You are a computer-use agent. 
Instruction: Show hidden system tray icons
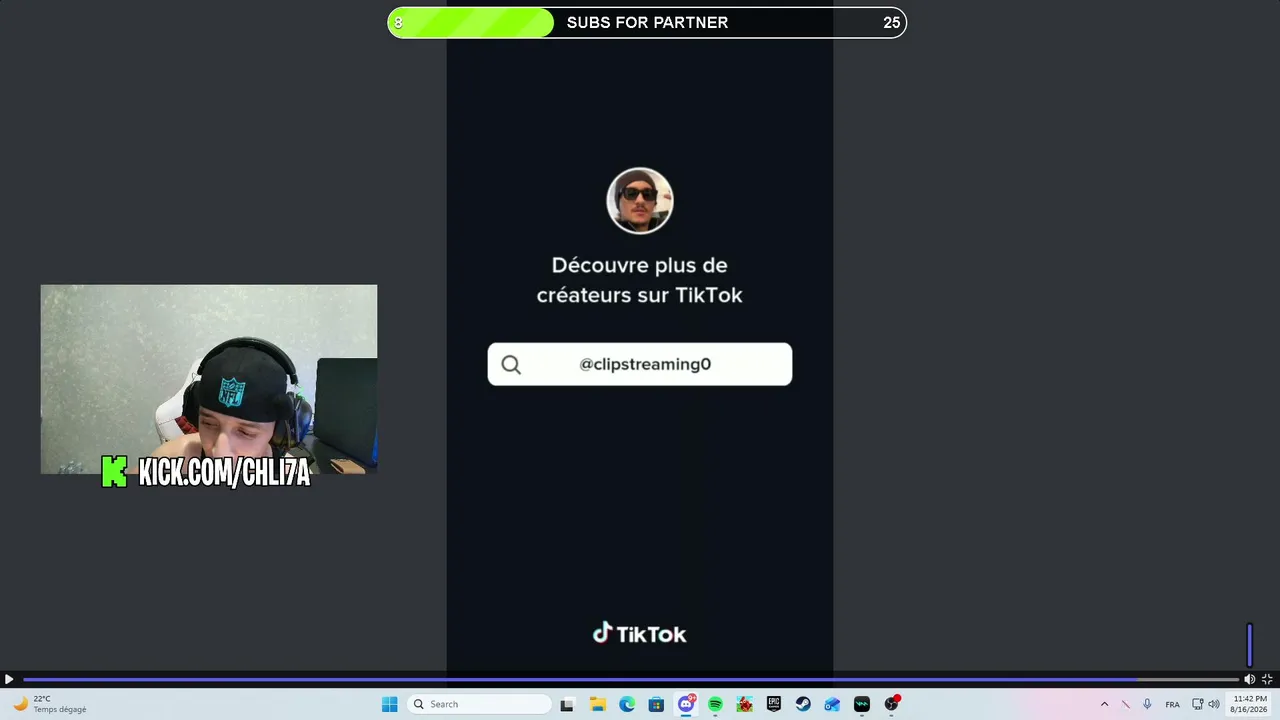coord(1104,704)
